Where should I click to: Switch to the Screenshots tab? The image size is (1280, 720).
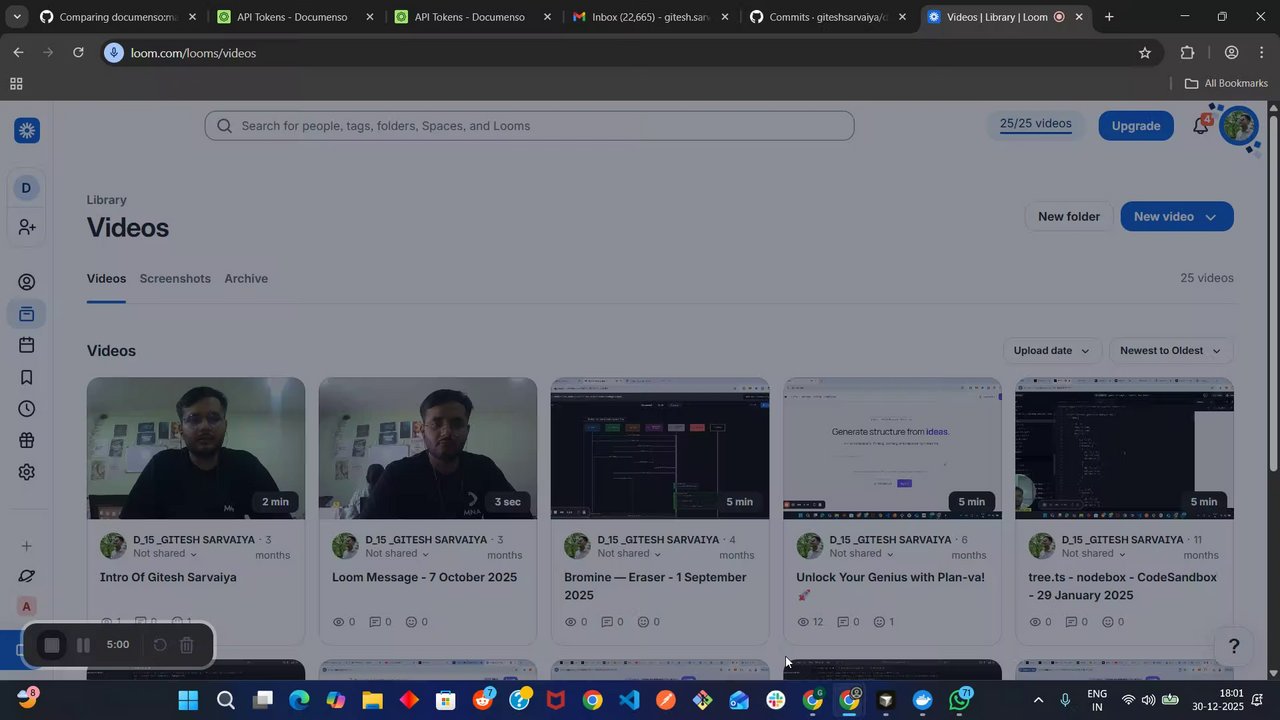coord(175,279)
